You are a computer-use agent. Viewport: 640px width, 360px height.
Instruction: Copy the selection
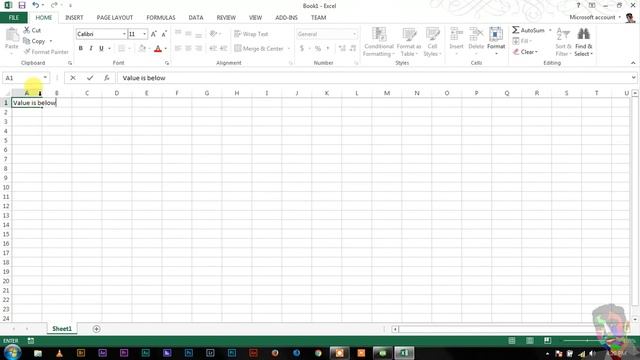(x=34, y=41)
